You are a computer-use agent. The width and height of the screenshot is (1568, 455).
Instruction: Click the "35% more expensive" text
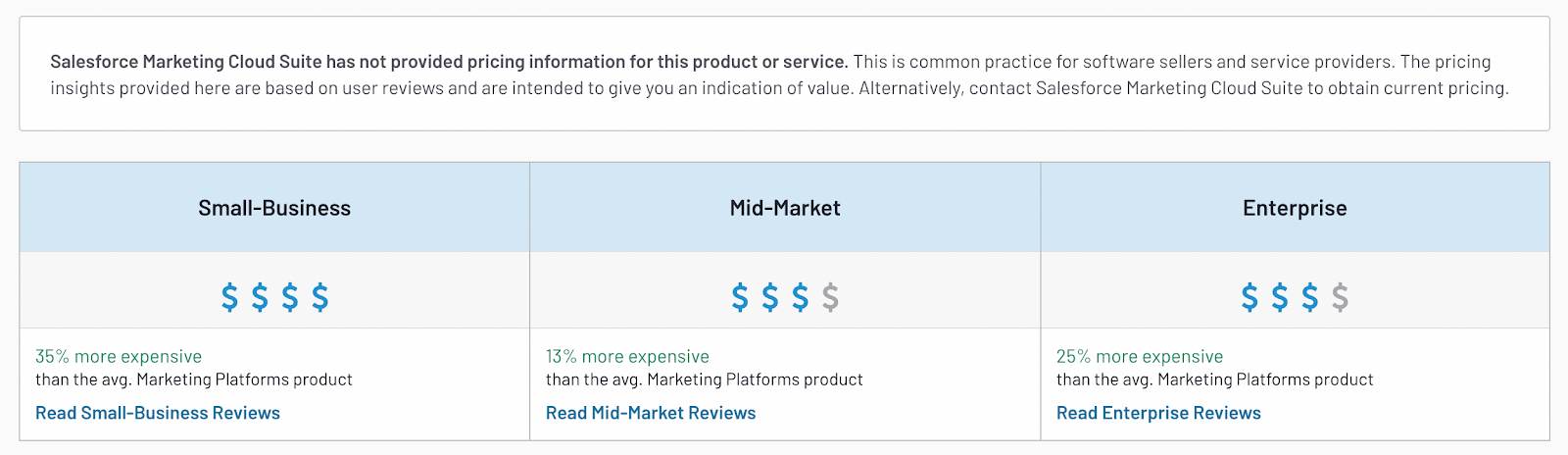pos(119,357)
